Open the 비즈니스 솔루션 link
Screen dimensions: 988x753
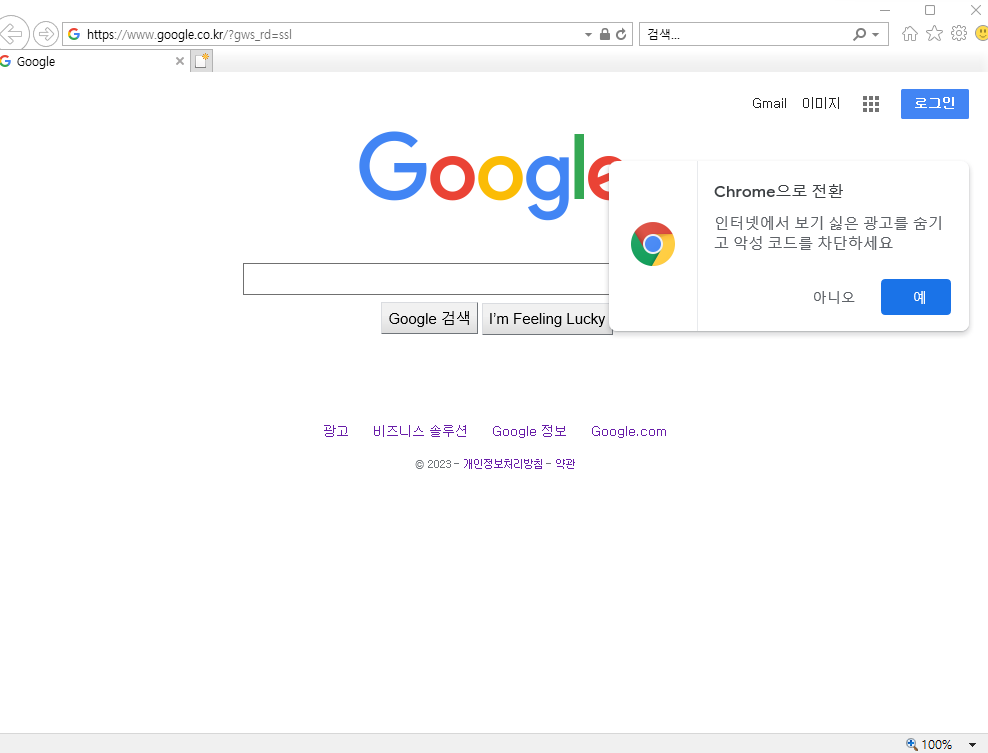[x=420, y=431]
